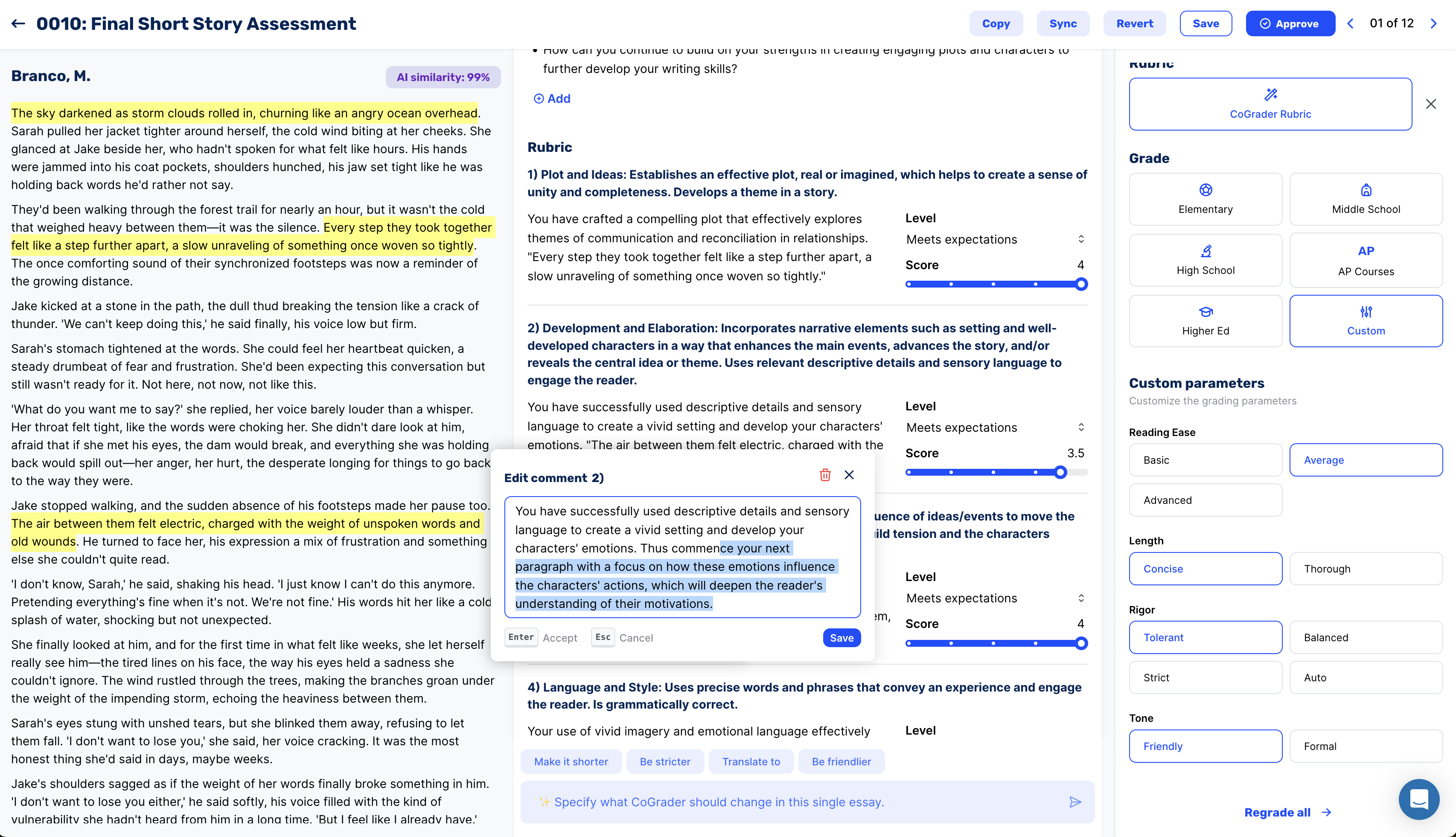Go to next submission arrow
This screenshot has height=837, width=1456.
pyautogui.click(x=1433, y=23)
